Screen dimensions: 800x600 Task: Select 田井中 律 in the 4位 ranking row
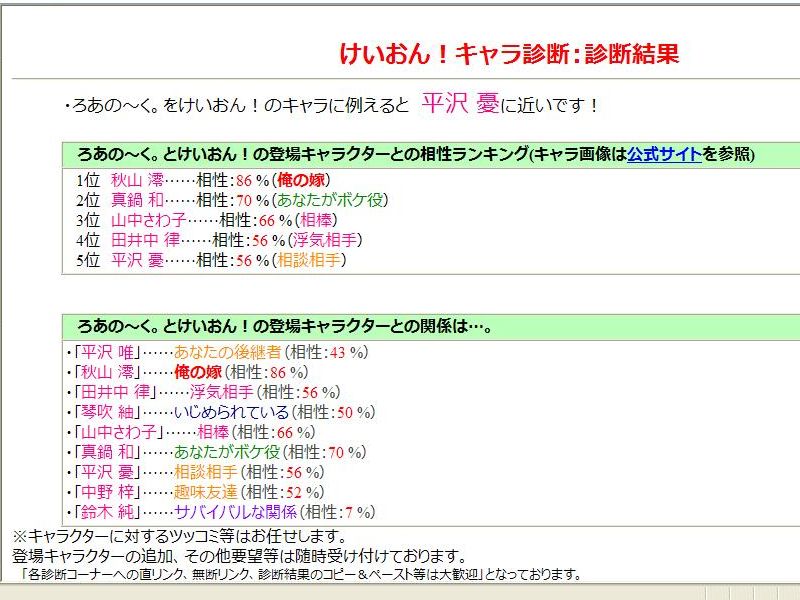click(145, 240)
